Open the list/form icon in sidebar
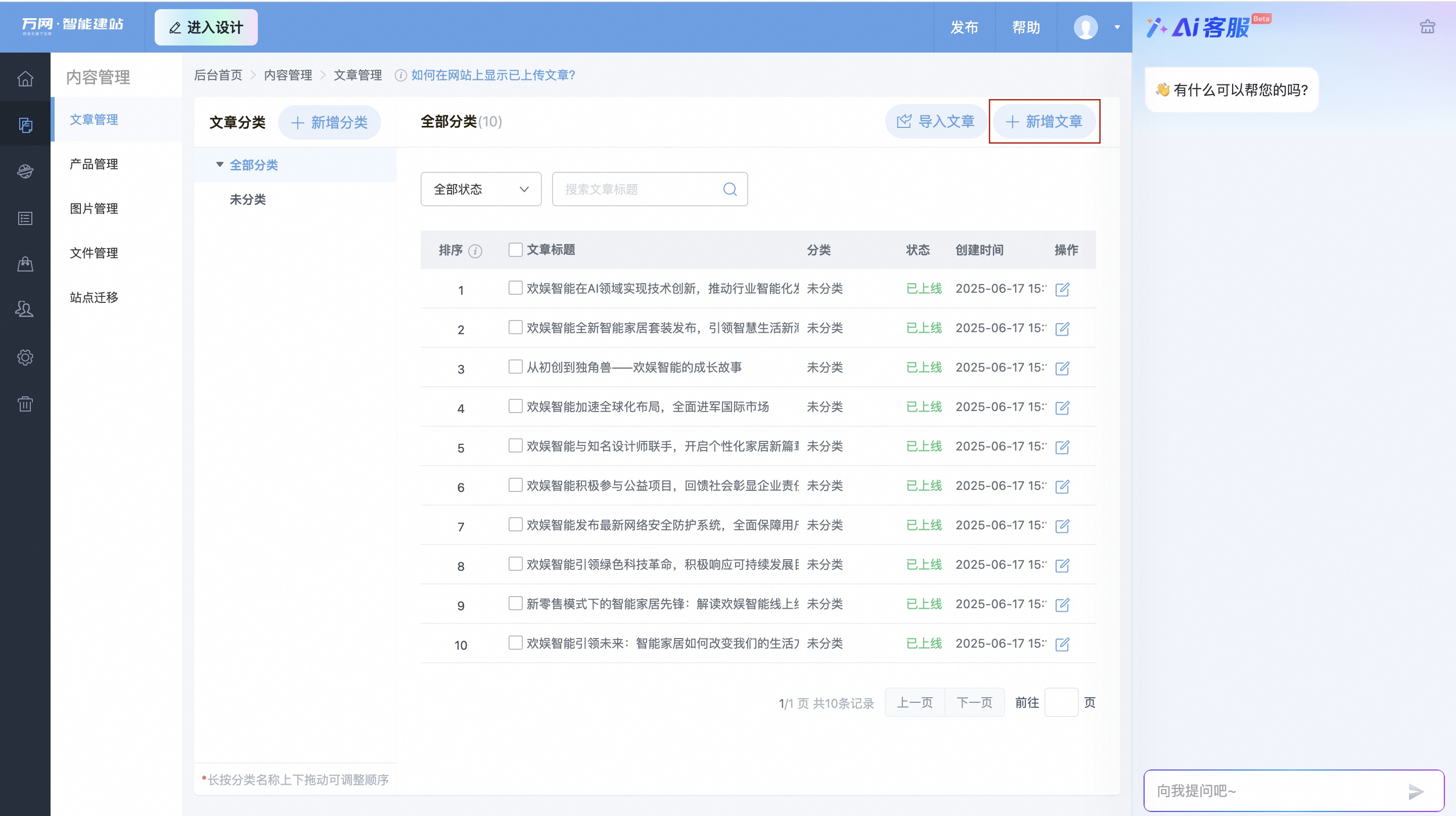 click(25, 218)
